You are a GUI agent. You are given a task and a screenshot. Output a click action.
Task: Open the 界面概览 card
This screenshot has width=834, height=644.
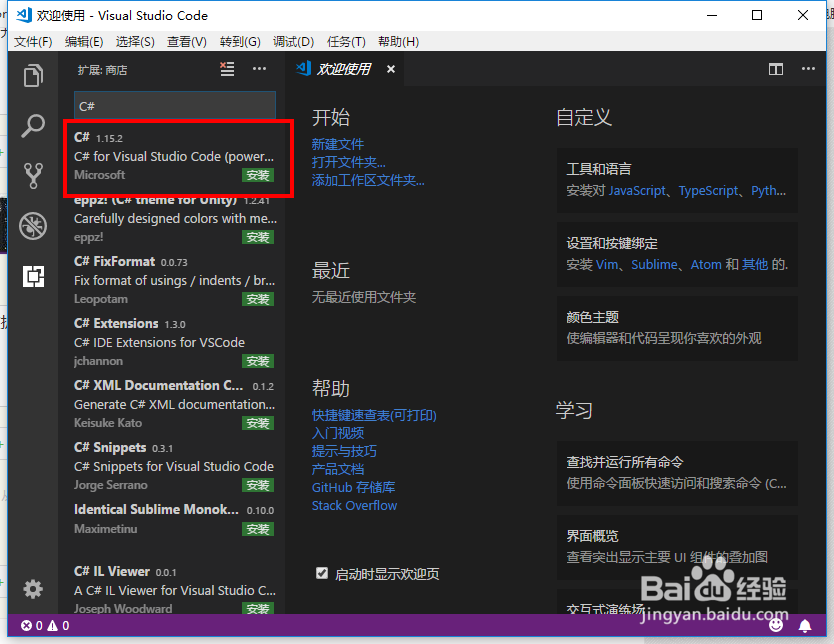(677, 547)
